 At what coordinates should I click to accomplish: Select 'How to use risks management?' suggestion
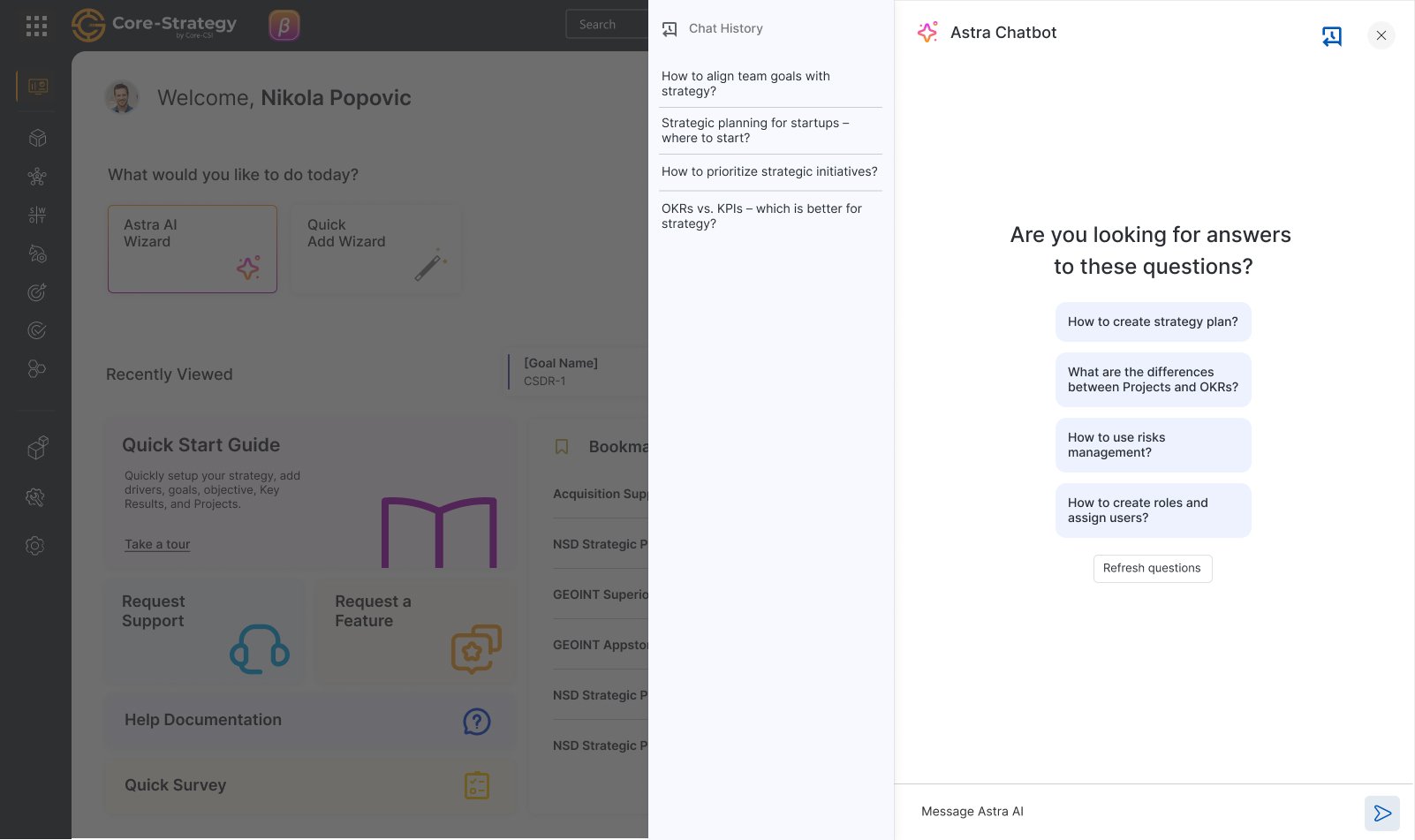coord(1154,445)
